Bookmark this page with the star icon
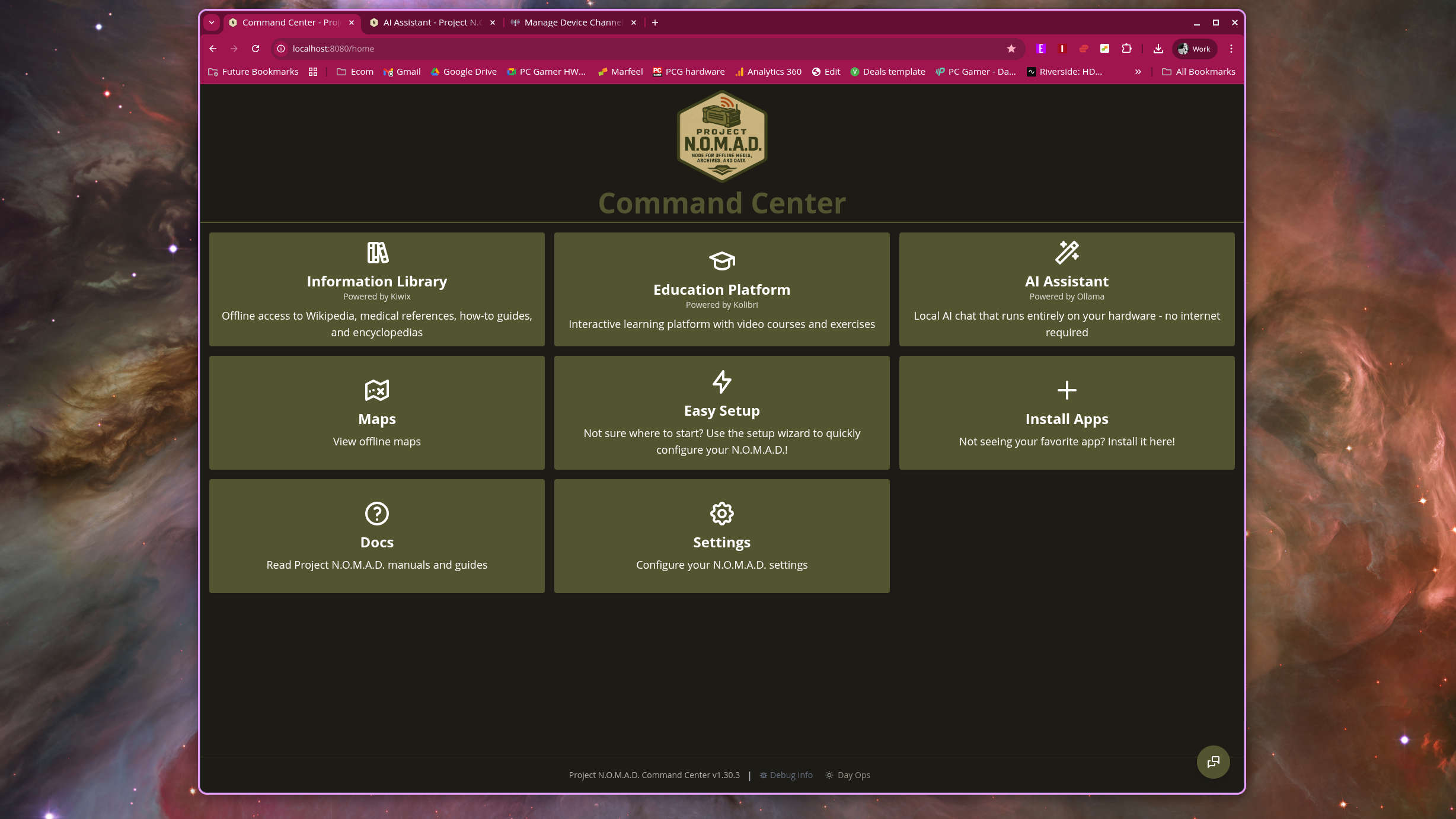The image size is (1456, 819). pyautogui.click(x=1011, y=49)
